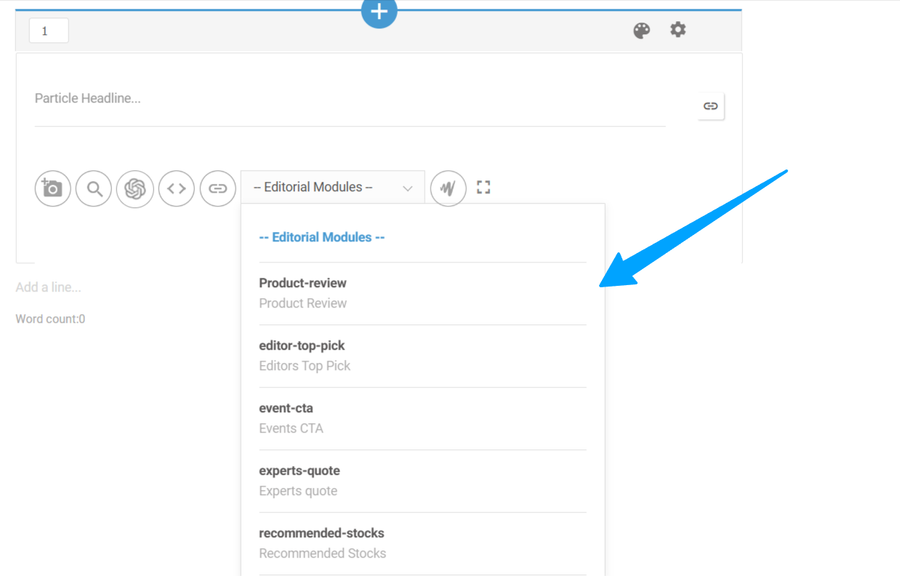Click the circular W logo icon

(x=448, y=188)
